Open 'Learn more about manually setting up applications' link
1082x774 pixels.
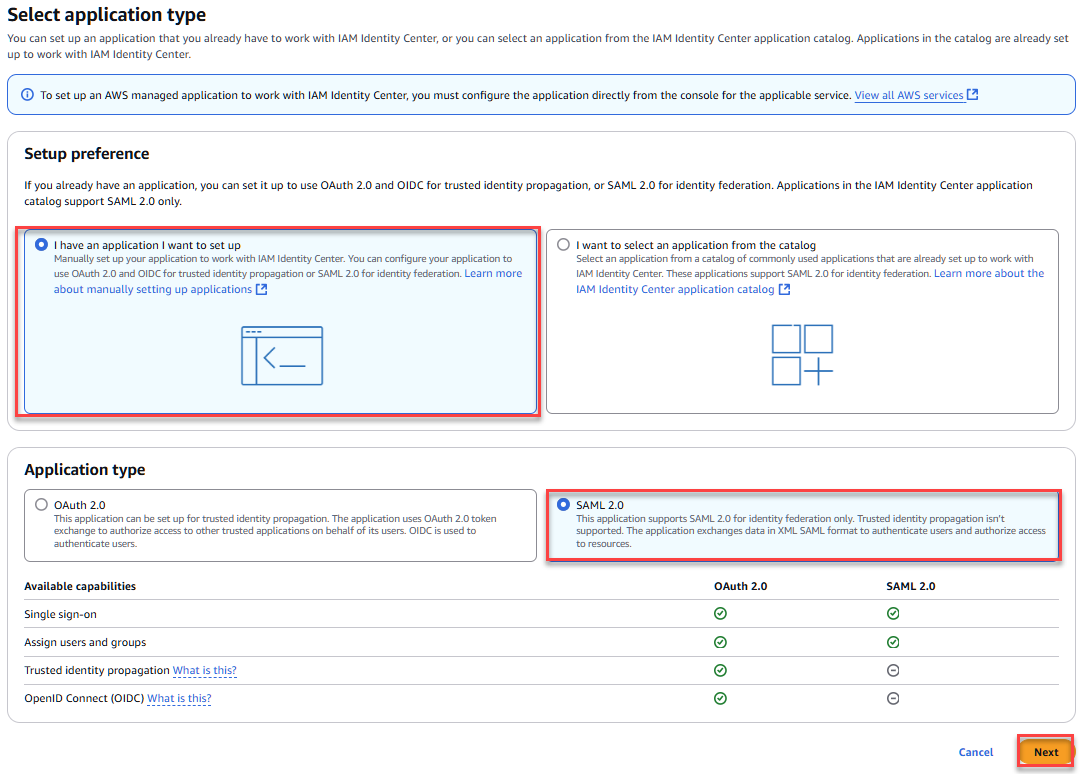(153, 290)
